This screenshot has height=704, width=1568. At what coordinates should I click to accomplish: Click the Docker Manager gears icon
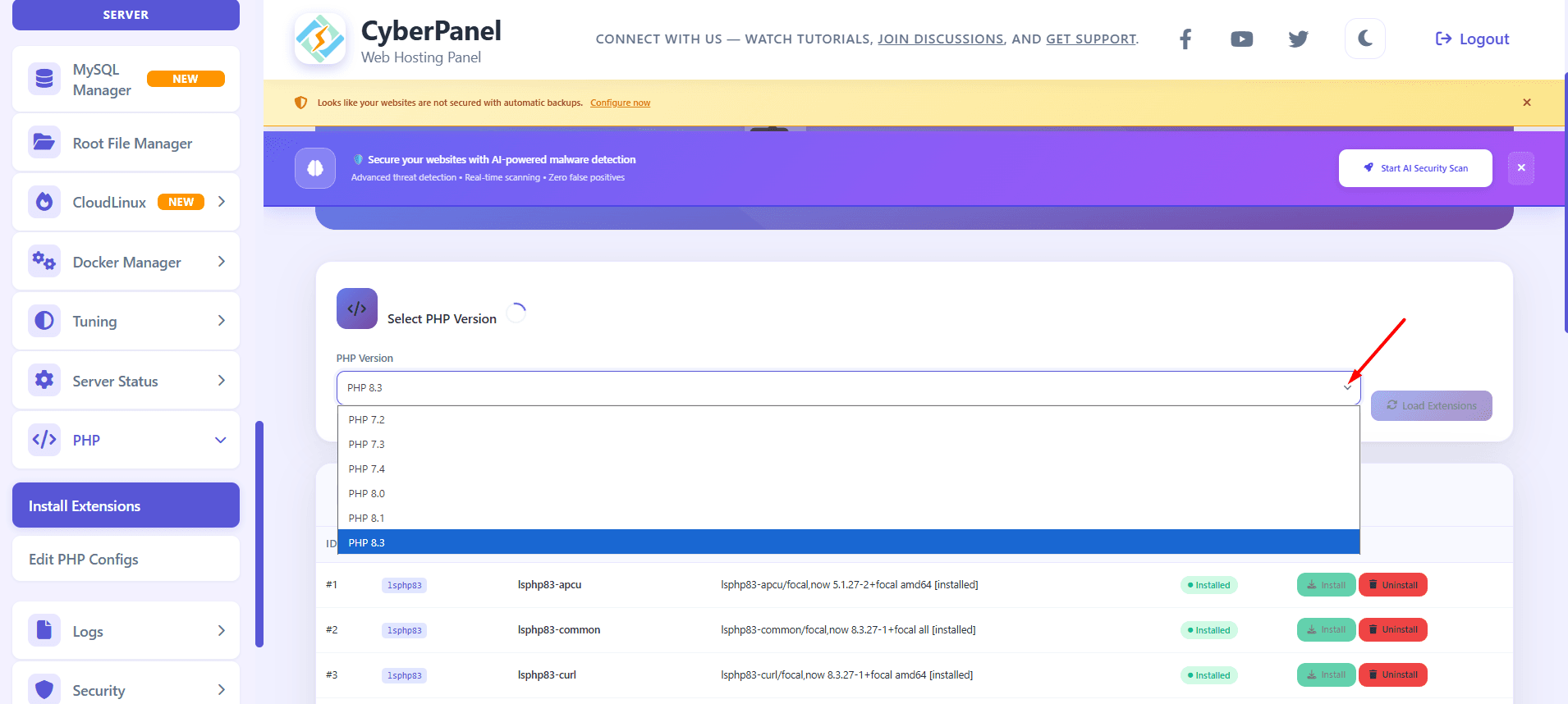(44, 262)
